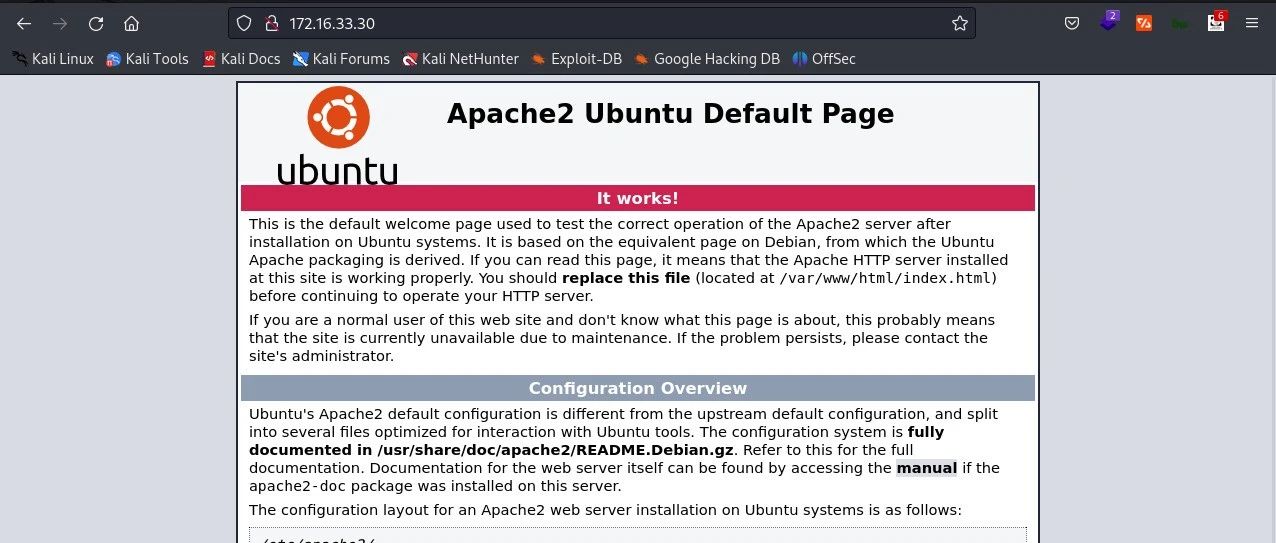
Task: Click the shield tracking protection icon
Action: [246, 23]
